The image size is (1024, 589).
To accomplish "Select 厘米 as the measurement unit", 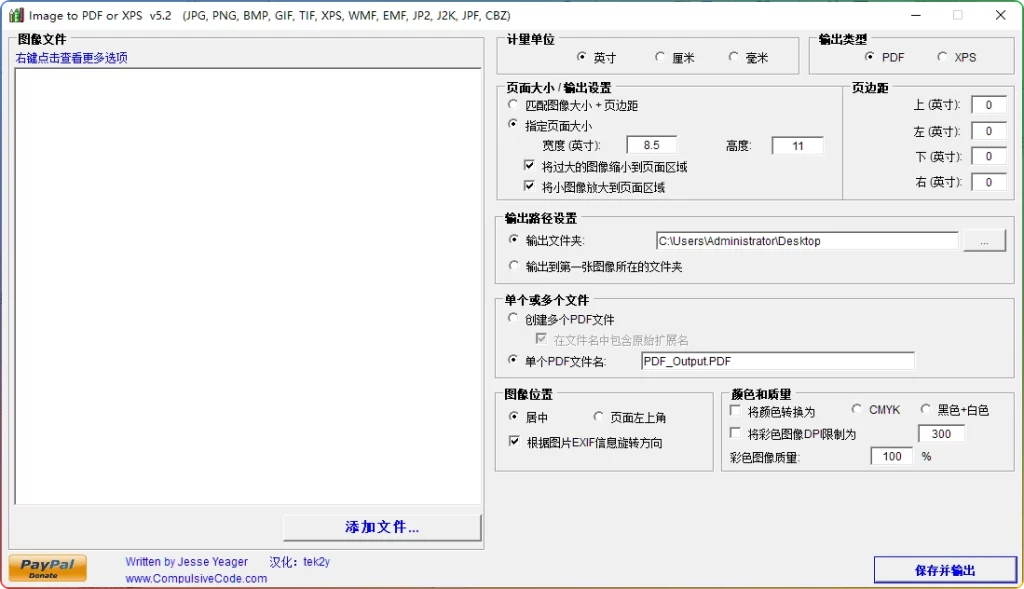I will click(659, 57).
